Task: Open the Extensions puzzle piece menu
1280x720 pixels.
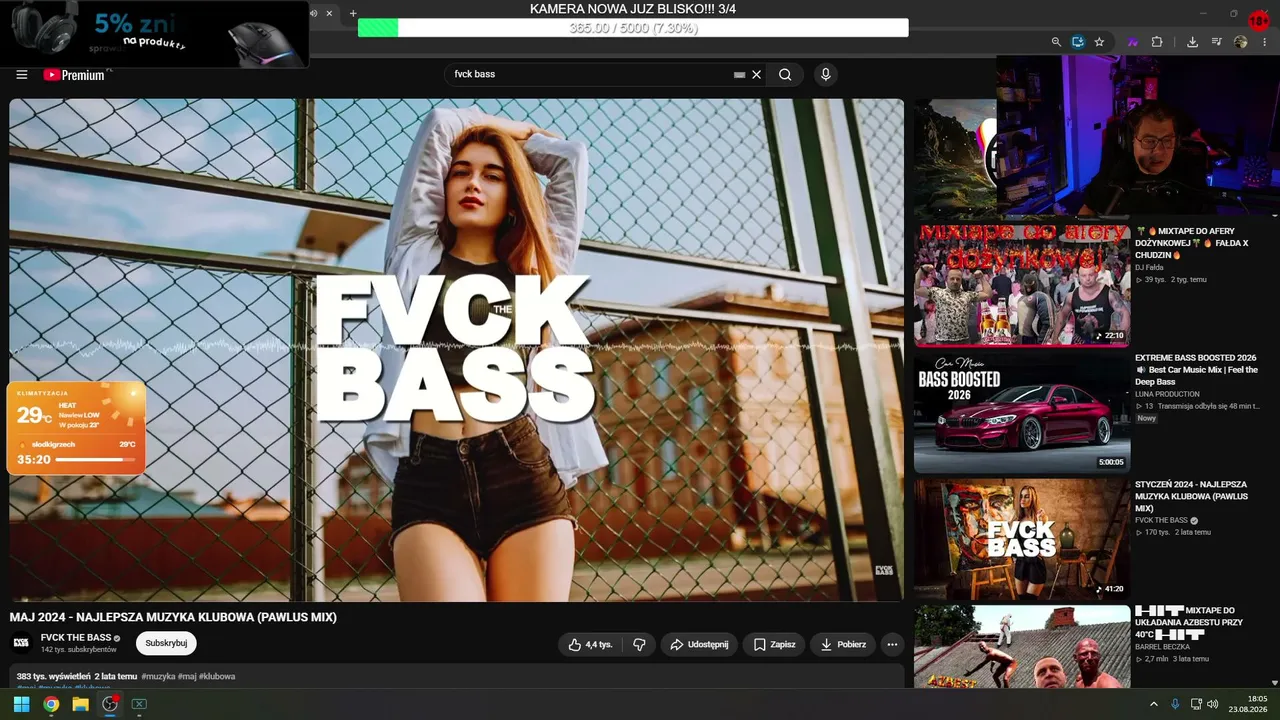Action: pos(1157,42)
